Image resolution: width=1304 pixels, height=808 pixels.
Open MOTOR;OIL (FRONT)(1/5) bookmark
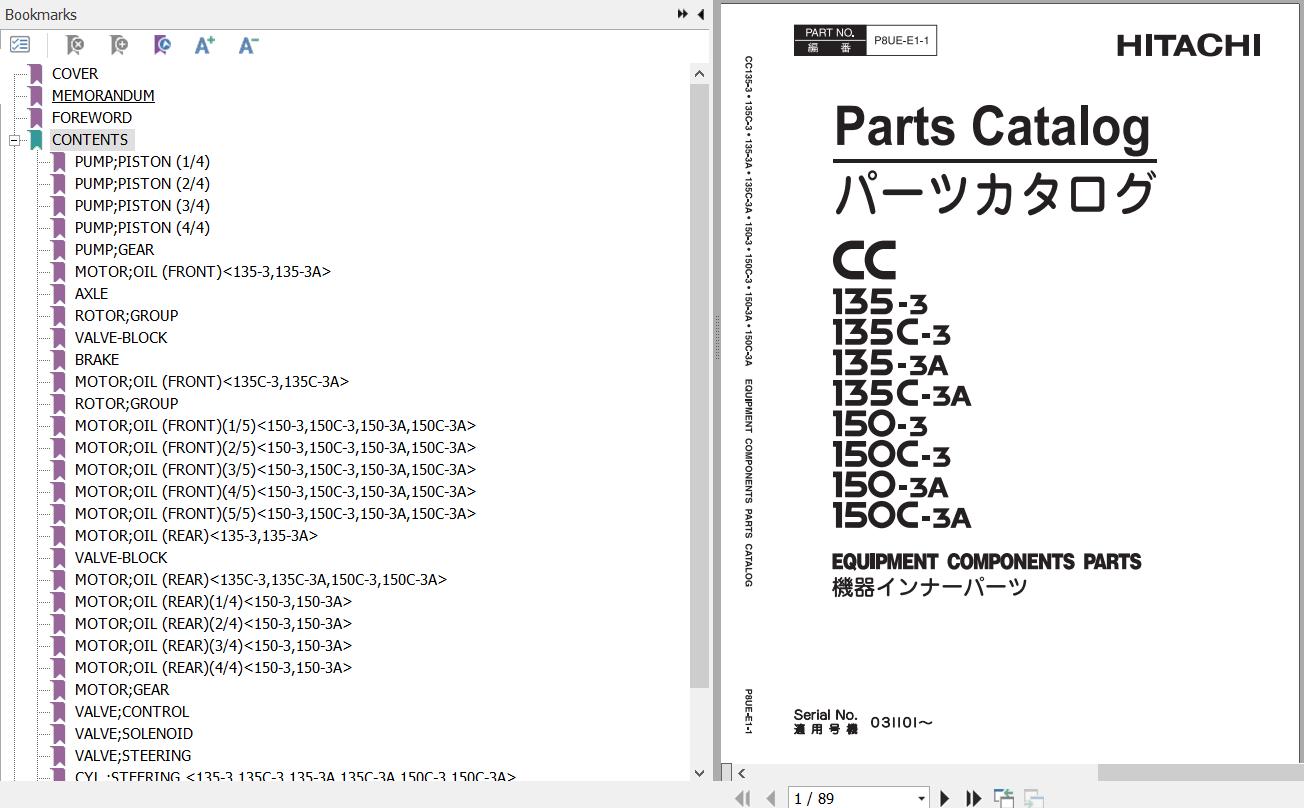275,425
